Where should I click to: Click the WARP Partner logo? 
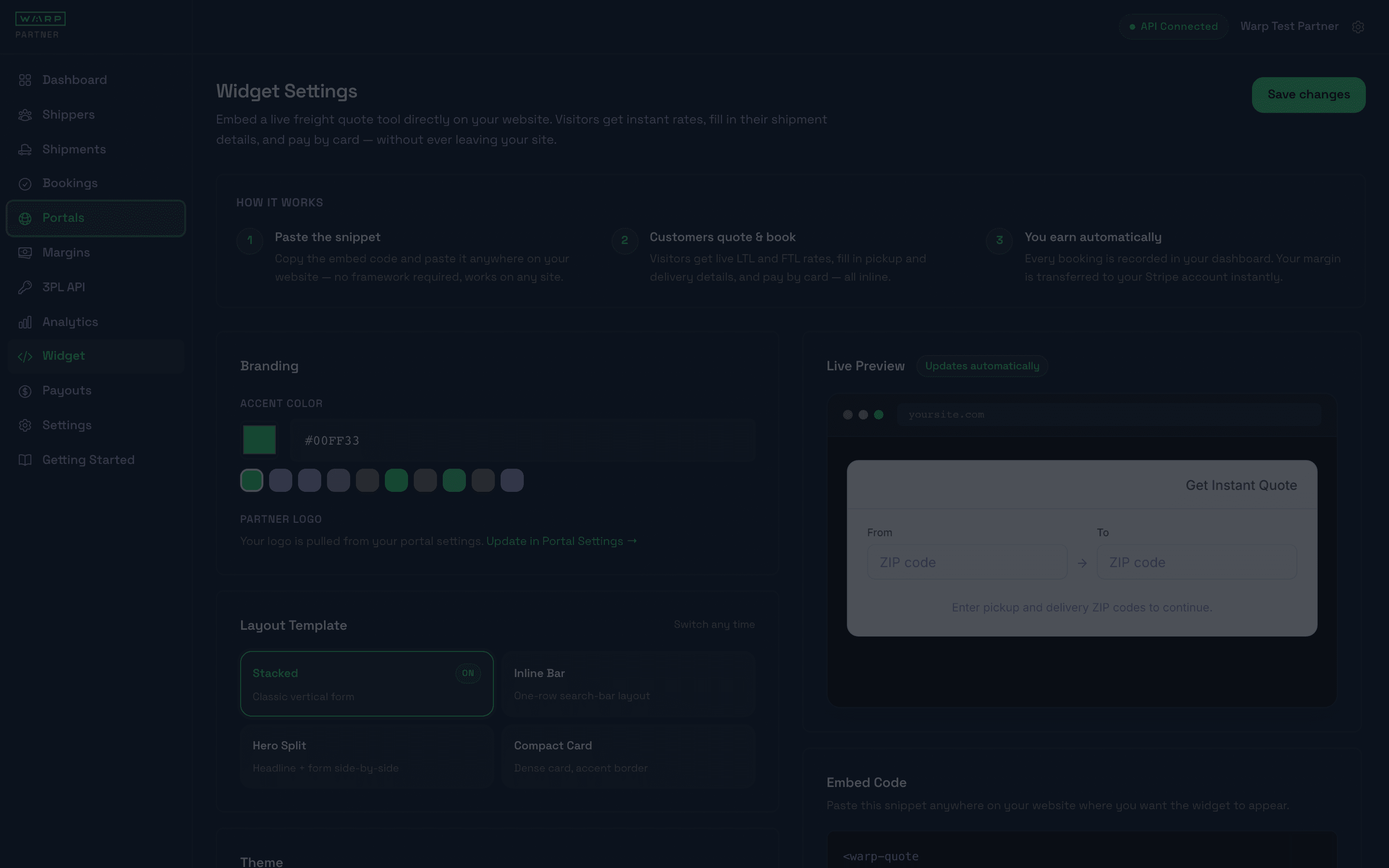(40, 25)
